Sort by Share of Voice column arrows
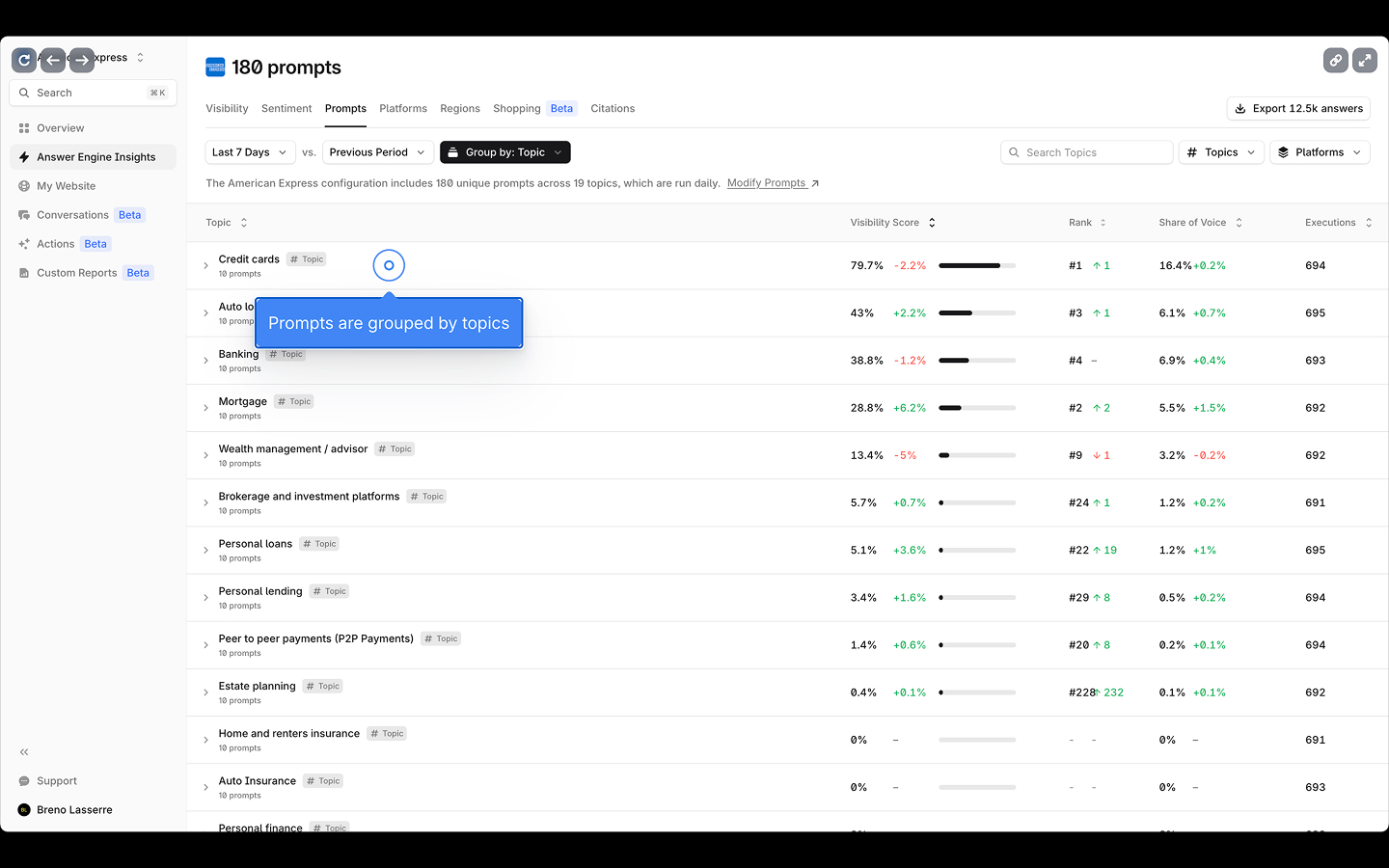Image resolution: width=1389 pixels, height=868 pixels. point(1239,223)
